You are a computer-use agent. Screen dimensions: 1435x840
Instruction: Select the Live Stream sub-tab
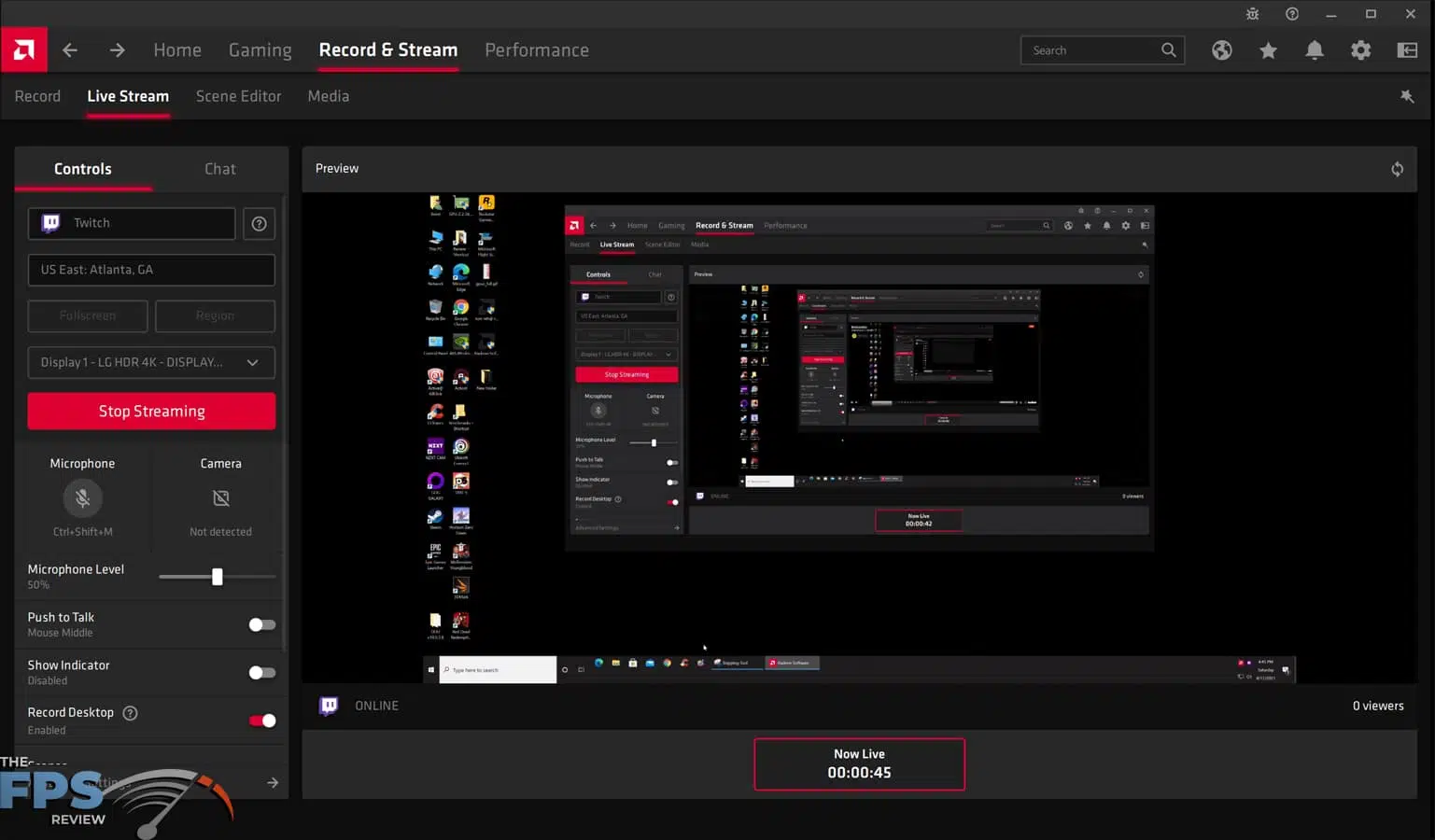pyautogui.click(x=128, y=96)
